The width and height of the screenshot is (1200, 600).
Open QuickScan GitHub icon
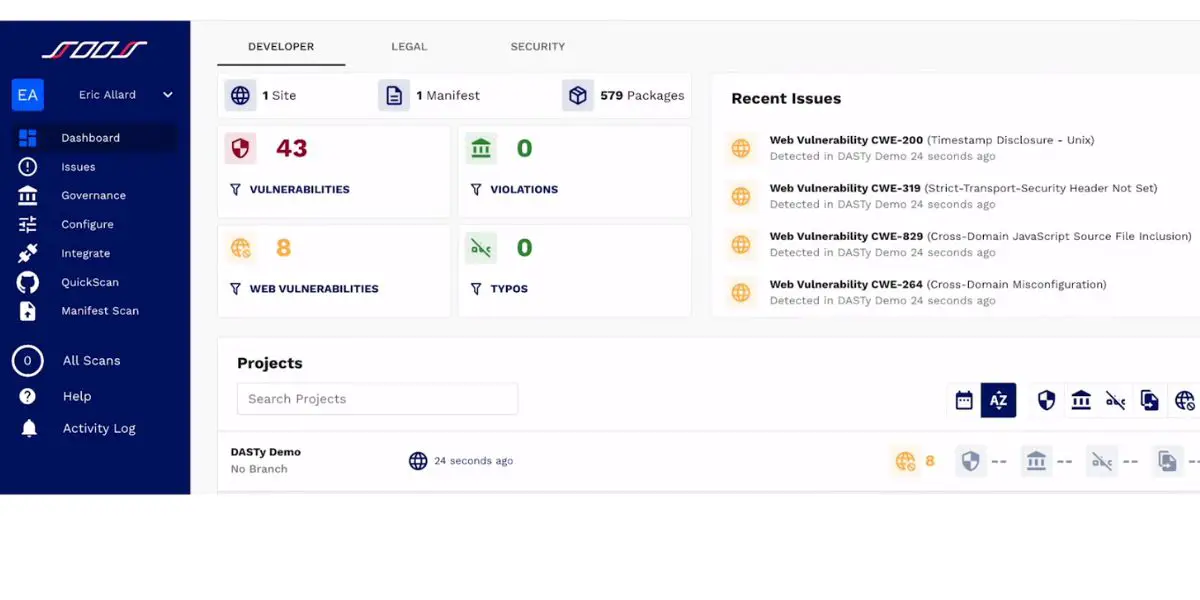click(28, 283)
